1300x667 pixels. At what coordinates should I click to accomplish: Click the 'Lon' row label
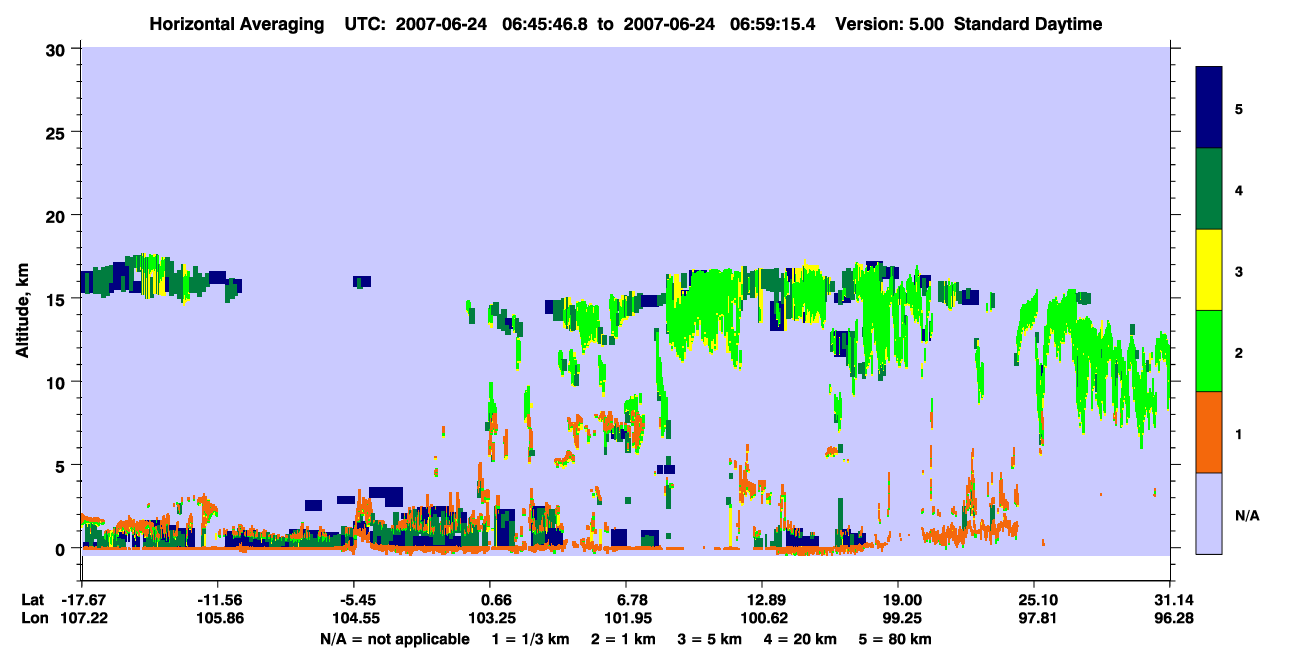pos(34,618)
